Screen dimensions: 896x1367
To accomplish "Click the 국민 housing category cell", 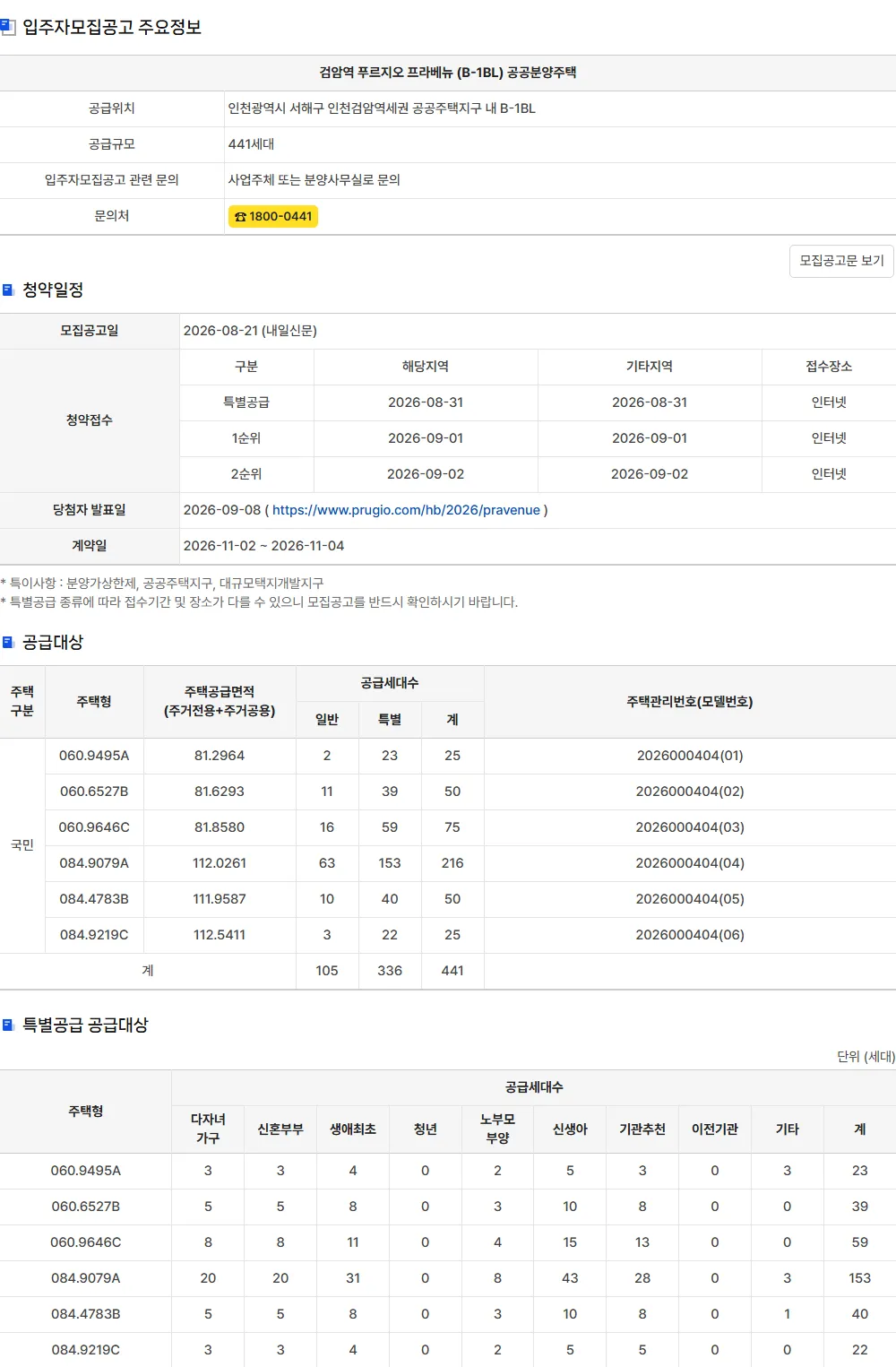I will pyautogui.click(x=22, y=845).
